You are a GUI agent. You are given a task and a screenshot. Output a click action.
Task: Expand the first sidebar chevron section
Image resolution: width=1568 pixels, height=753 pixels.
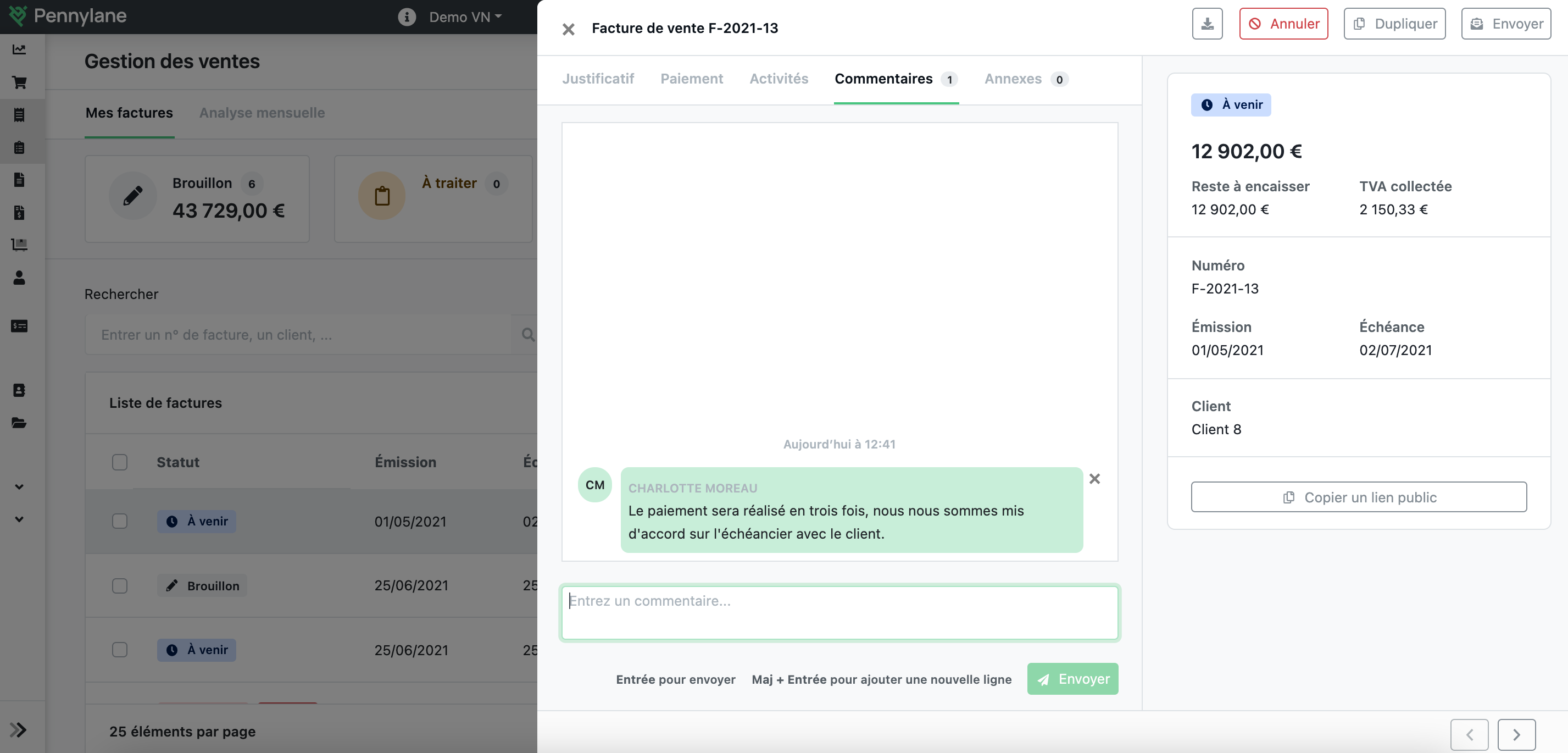(19, 487)
